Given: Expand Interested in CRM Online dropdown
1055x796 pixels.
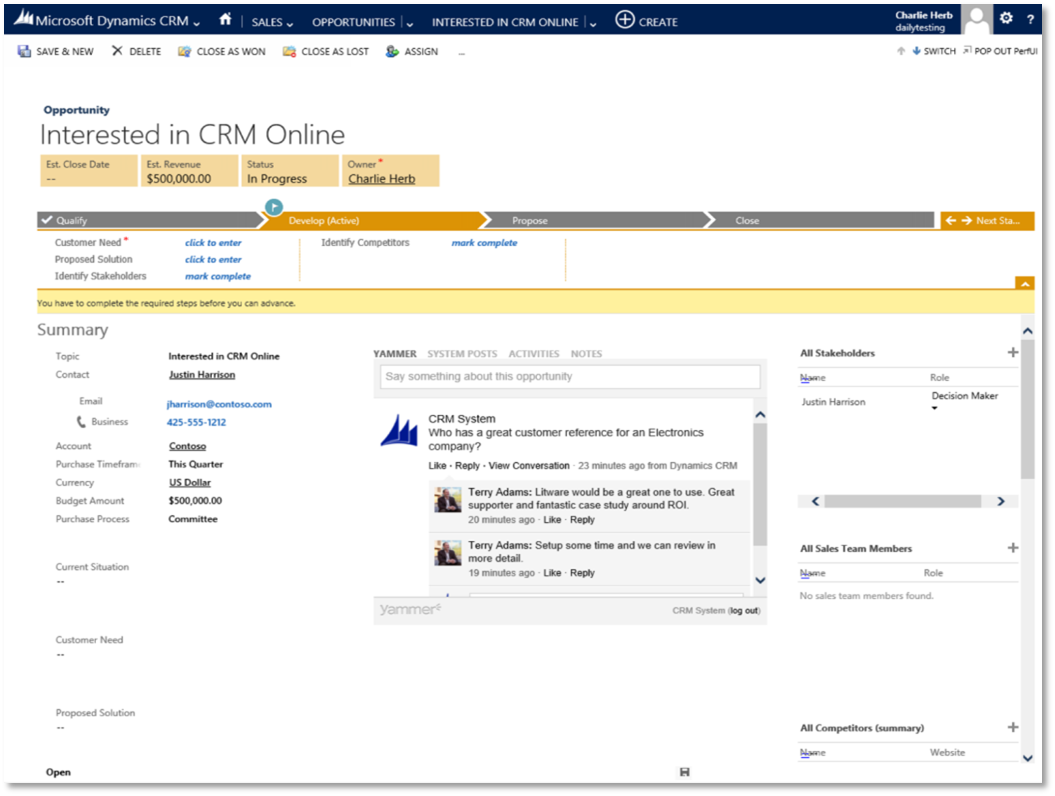Looking at the screenshot, I should 593,24.
